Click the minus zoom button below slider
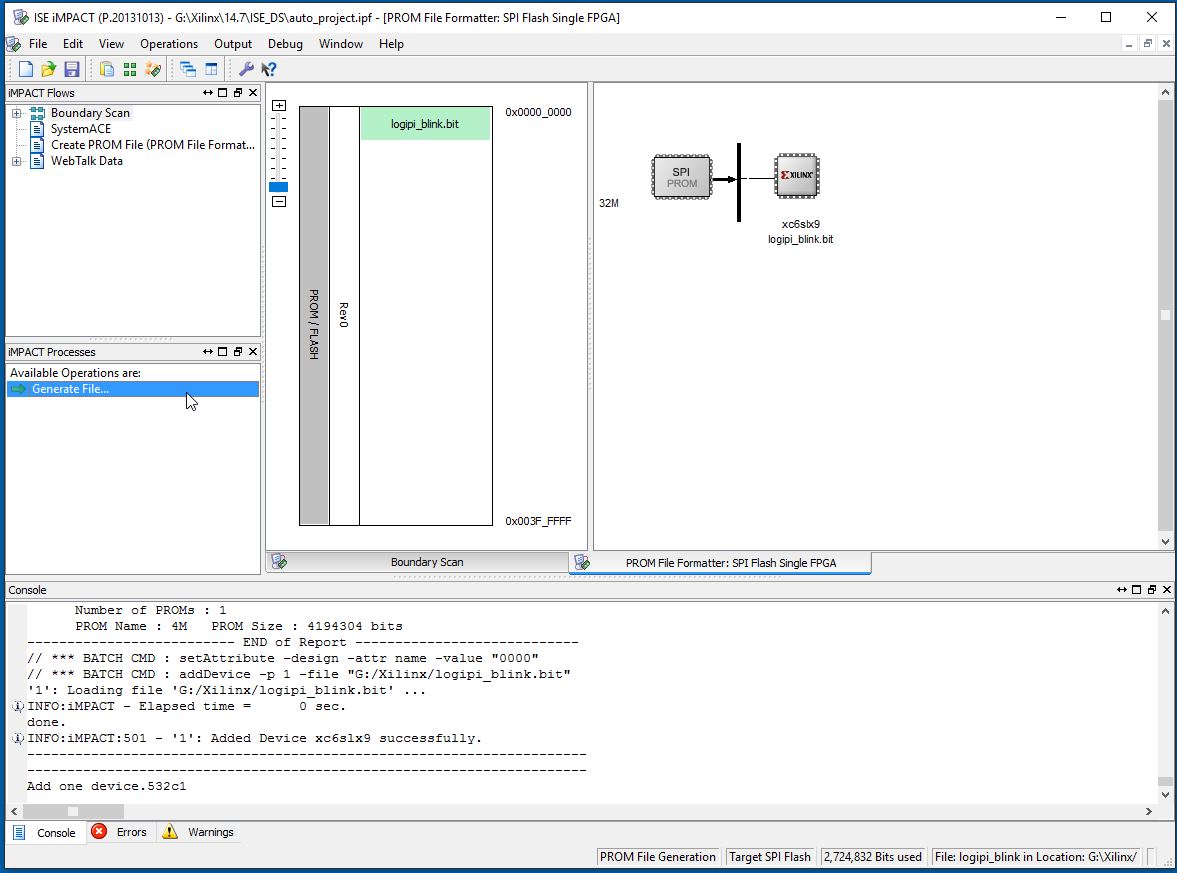The height and width of the screenshot is (873, 1177). pos(279,201)
